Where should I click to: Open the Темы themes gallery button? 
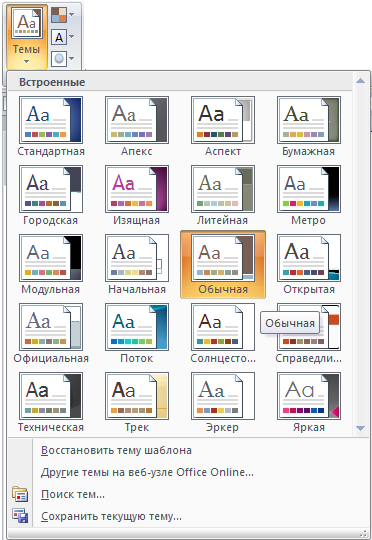(x=27, y=37)
